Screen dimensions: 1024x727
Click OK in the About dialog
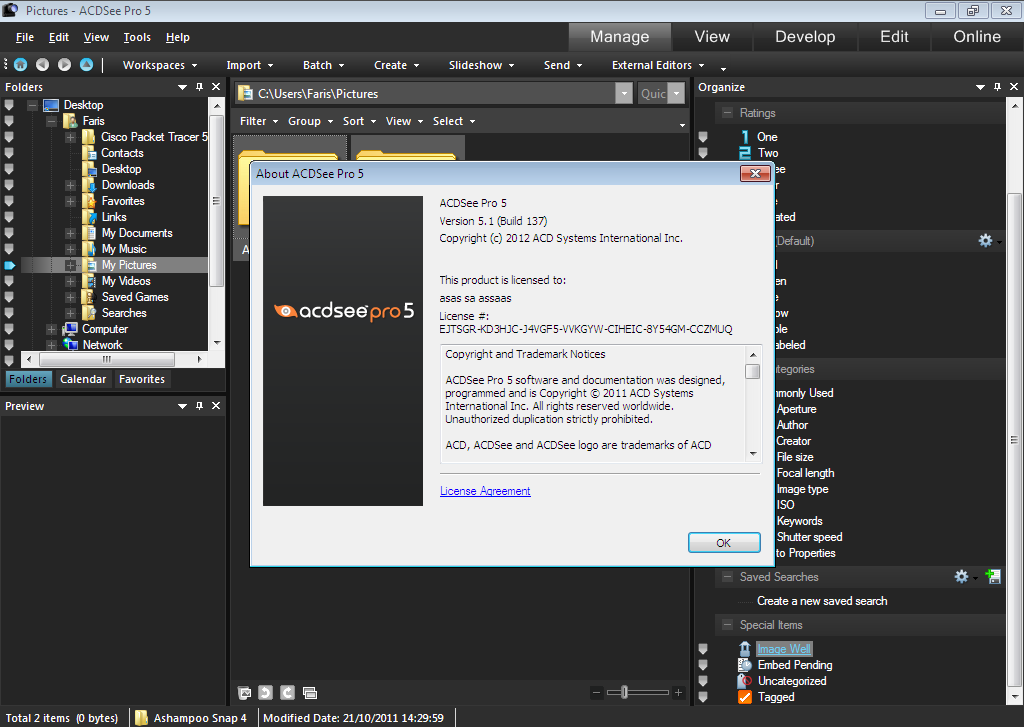724,542
